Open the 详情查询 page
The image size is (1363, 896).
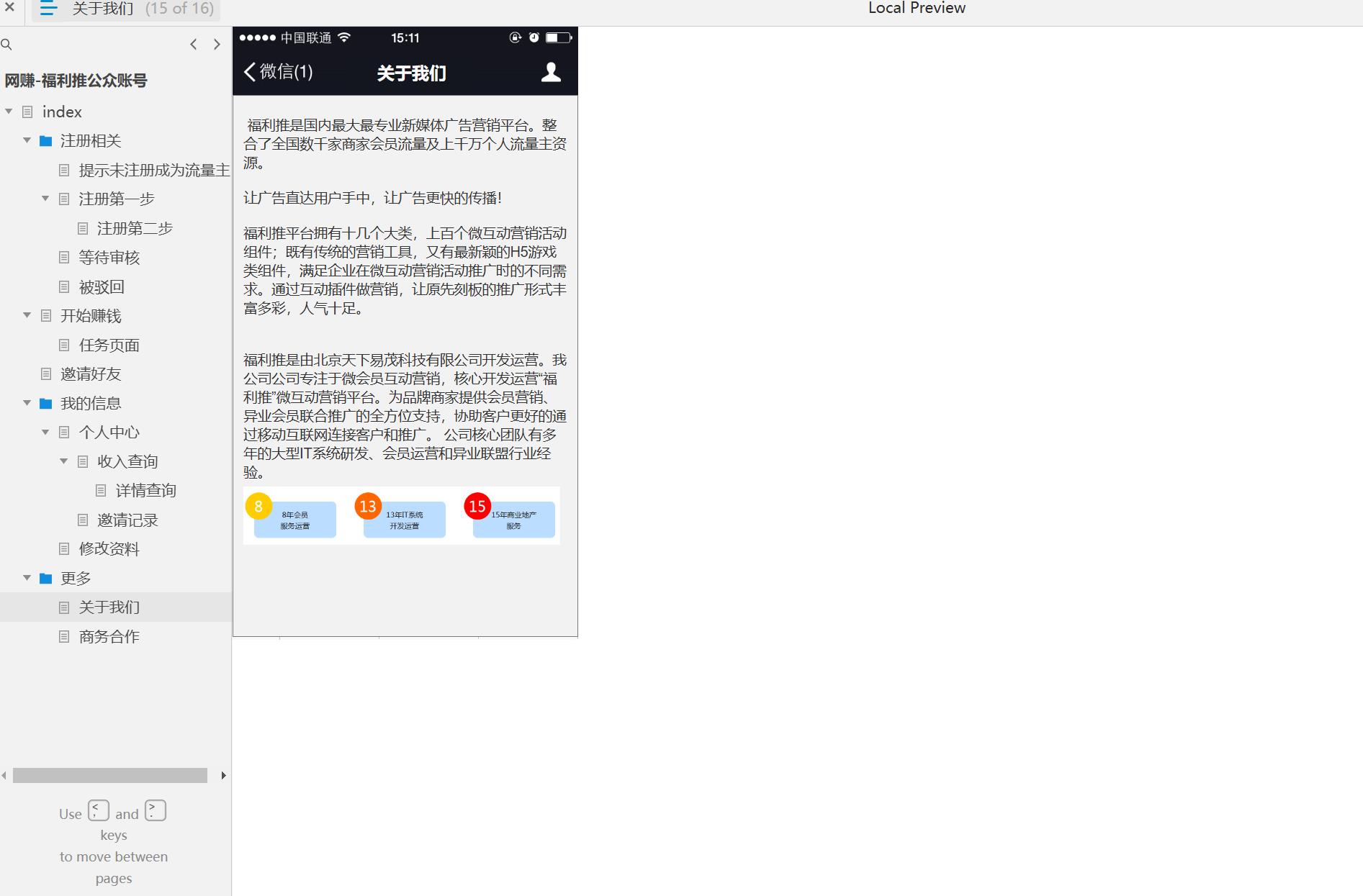[x=146, y=490]
